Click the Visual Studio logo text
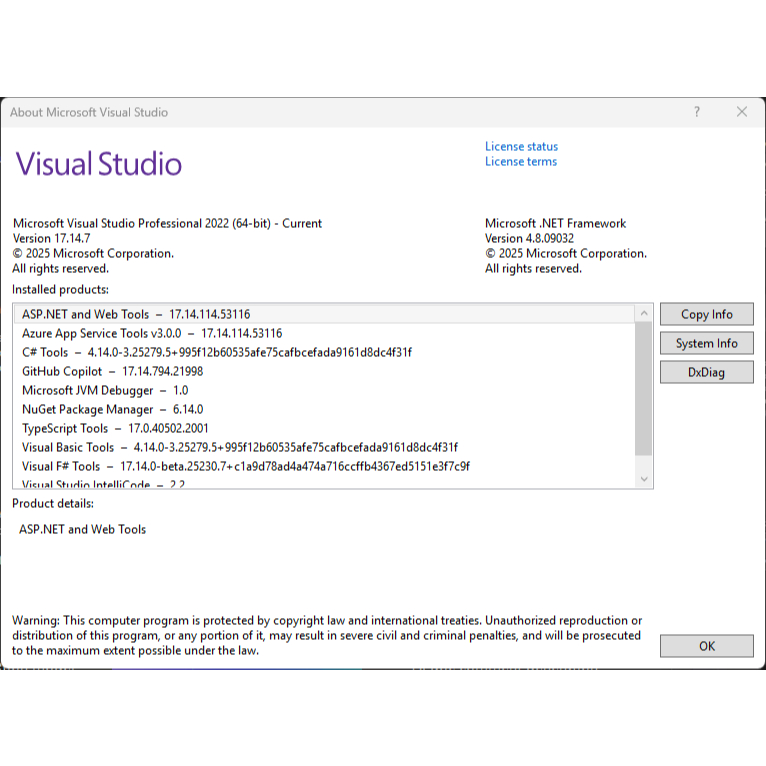This screenshot has height=766, width=766. (x=99, y=164)
